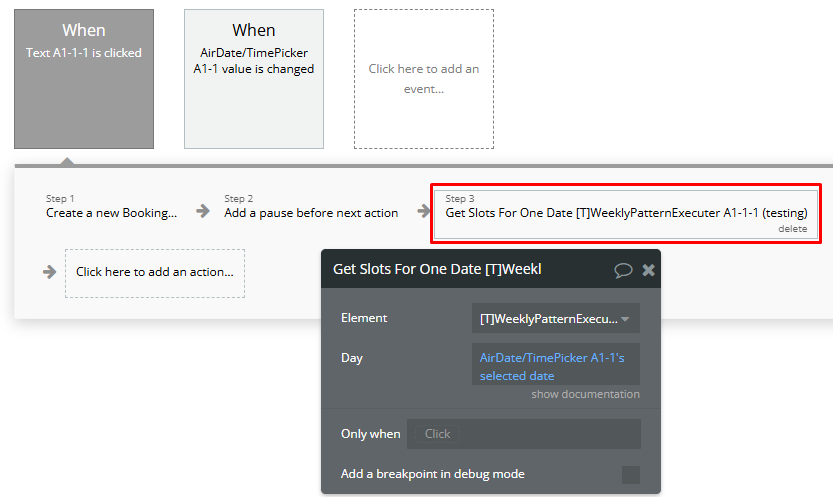Delete Step 3 using the delete link

click(x=792, y=229)
